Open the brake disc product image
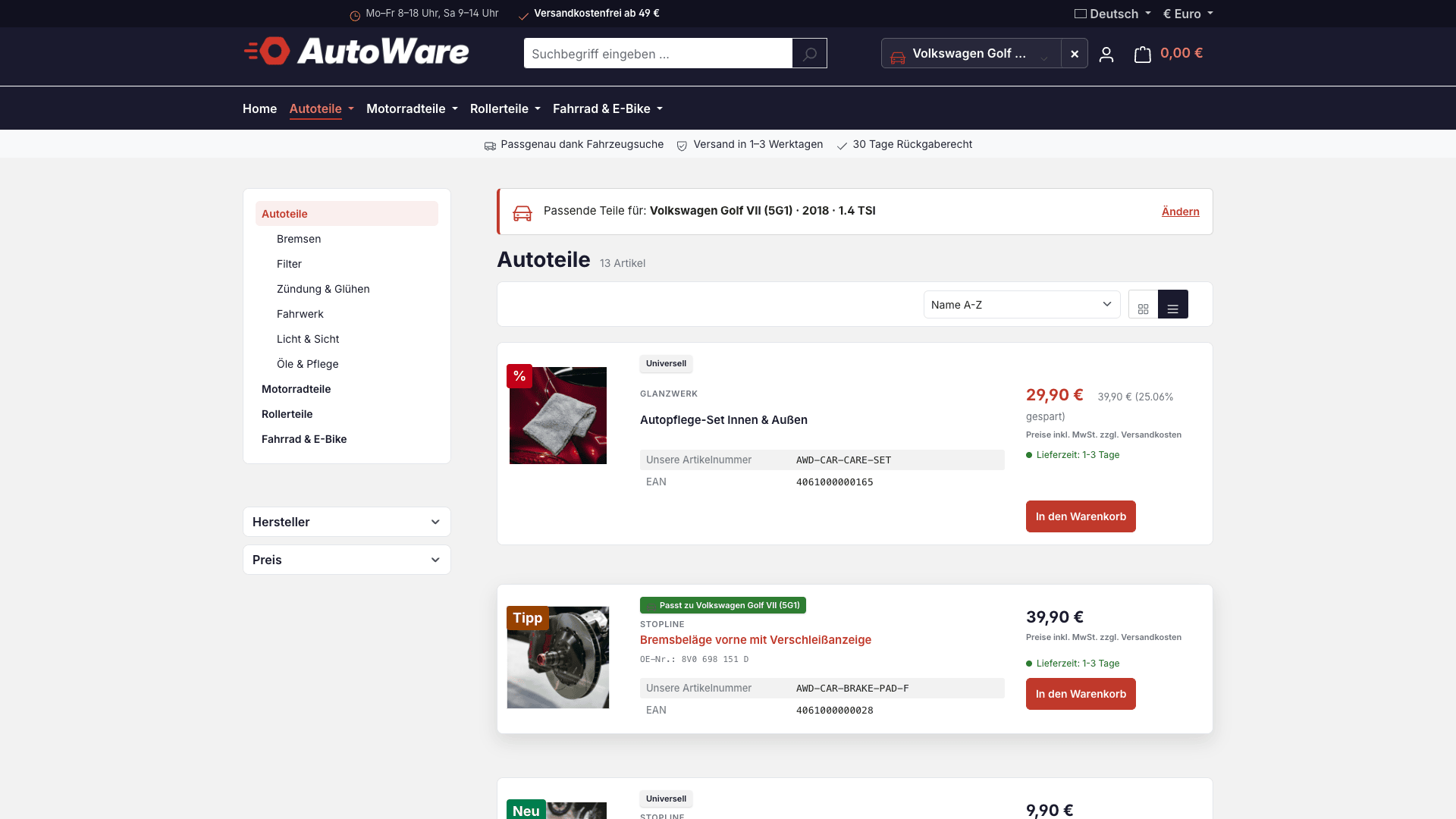Image resolution: width=1456 pixels, height=819 pixels. (x=558, y=657)
